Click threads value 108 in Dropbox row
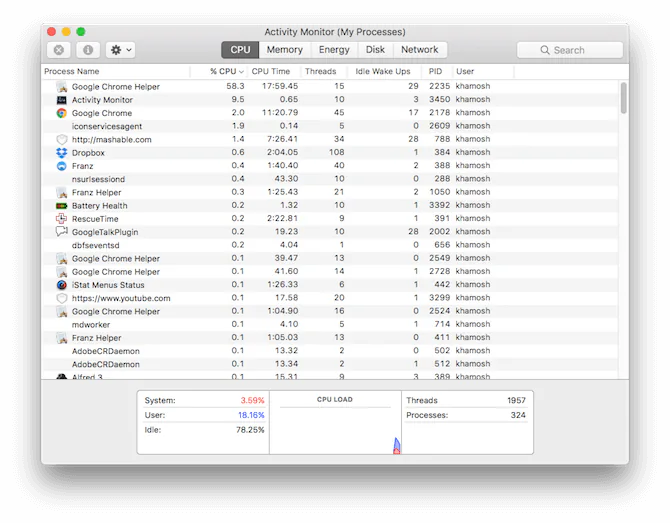670x523 pixels. [337, 153]
